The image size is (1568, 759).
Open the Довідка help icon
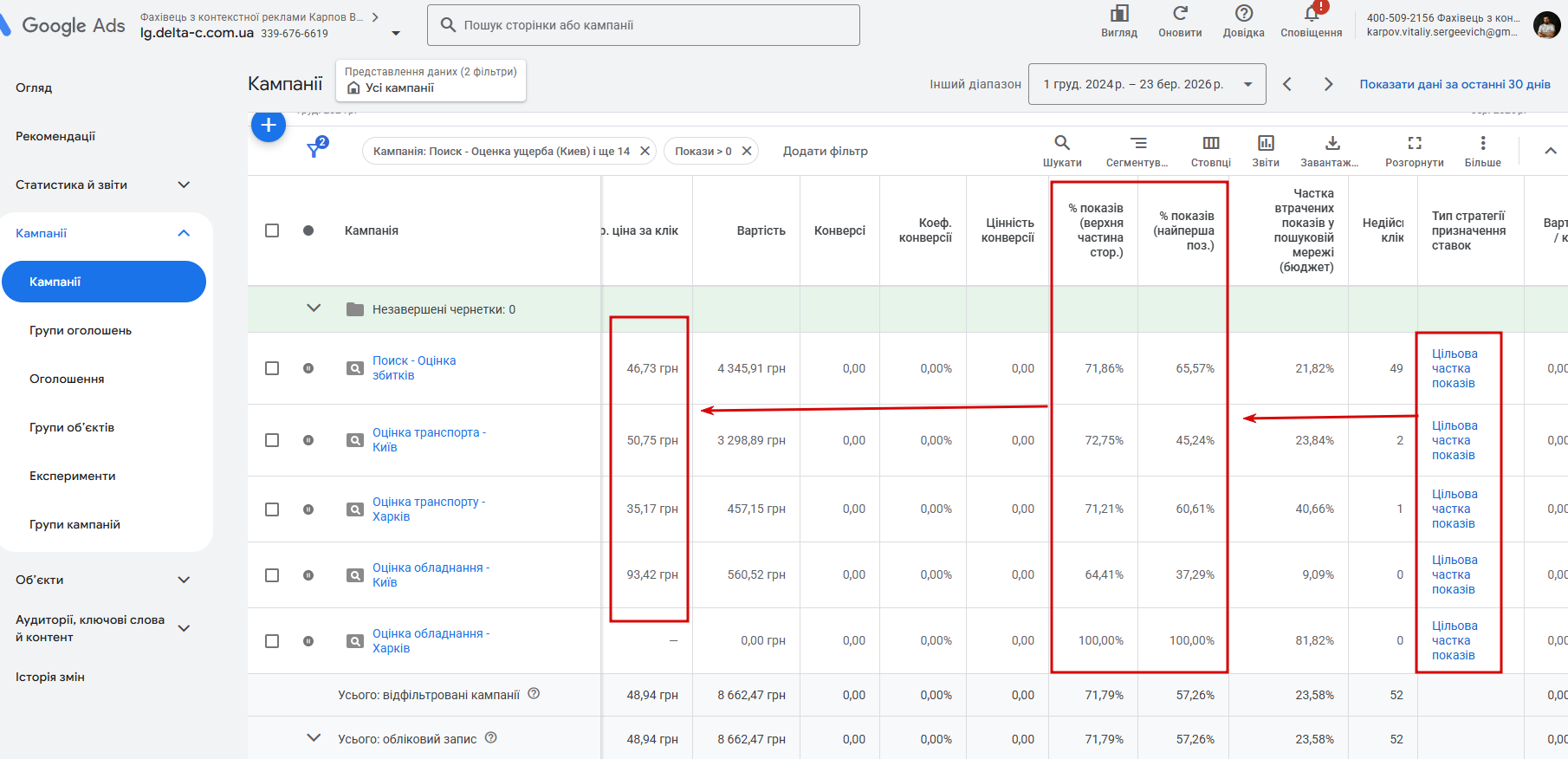1243,15
